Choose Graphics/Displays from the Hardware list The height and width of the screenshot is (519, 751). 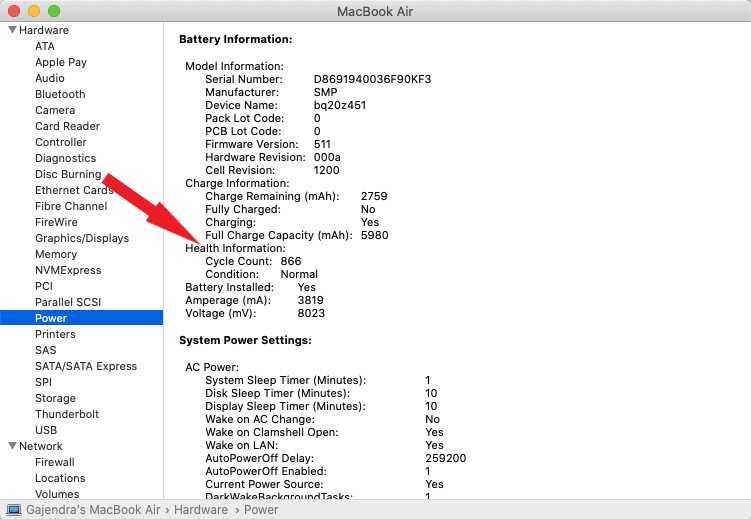coord(82,238)
